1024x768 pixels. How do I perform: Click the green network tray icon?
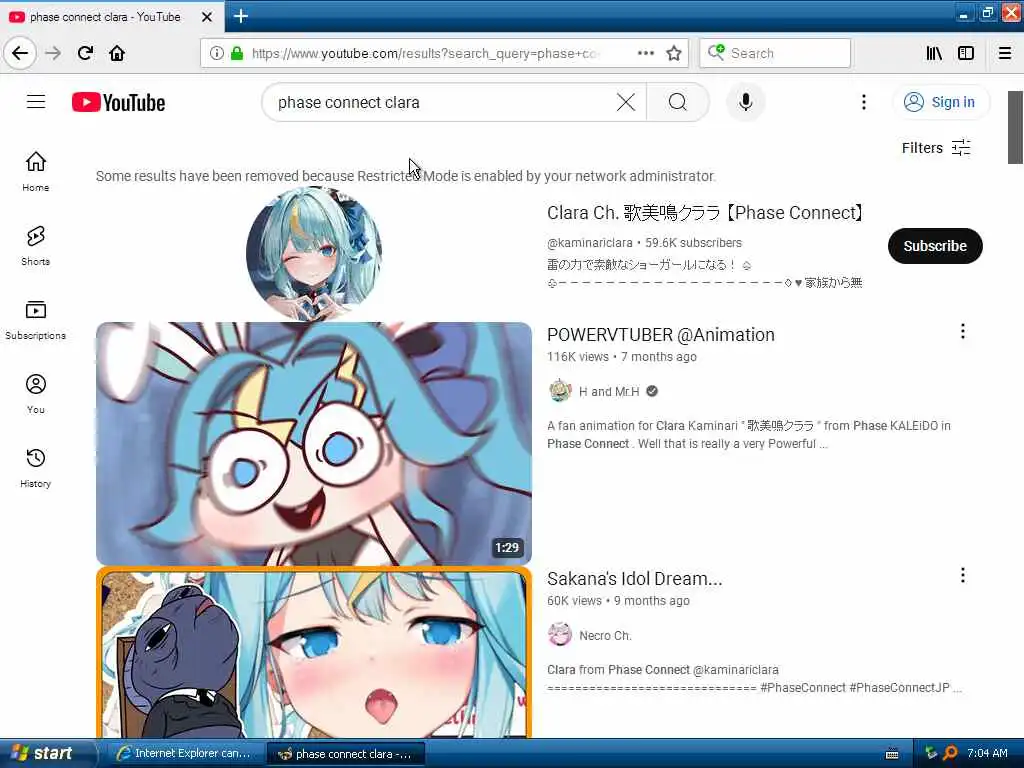pyautogui.click(x=931, y=753)
